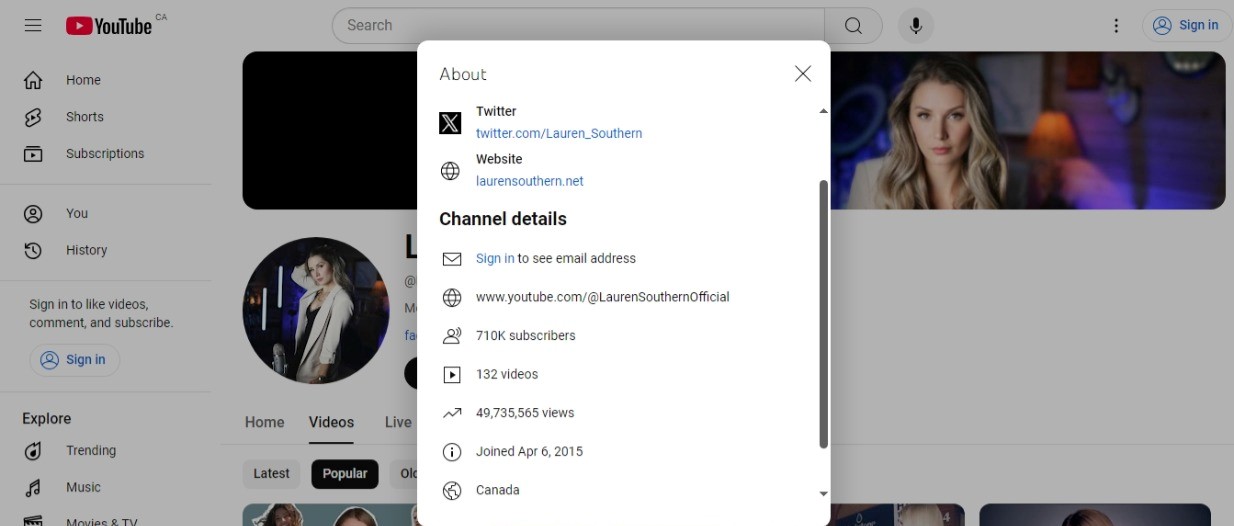The width and height of the screenshot is (1234, 526).
Task: Open Home in the sidebar
Action: [105, 80]
